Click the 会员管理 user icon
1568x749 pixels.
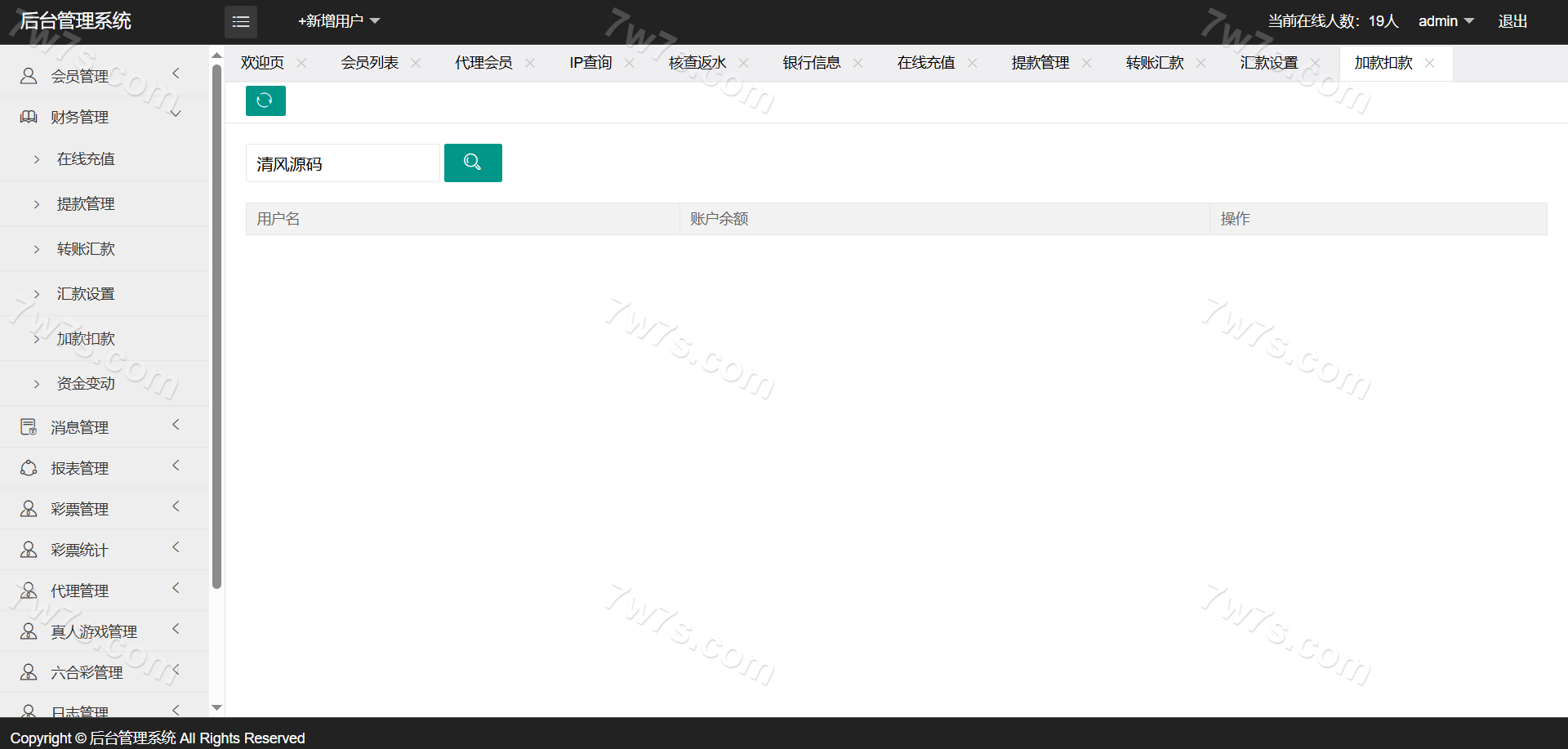point(29,76)
